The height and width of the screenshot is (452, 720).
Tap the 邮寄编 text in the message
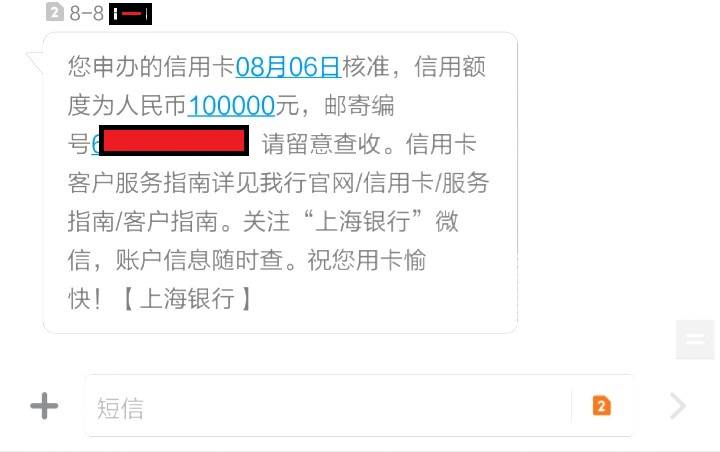point(359,106)
